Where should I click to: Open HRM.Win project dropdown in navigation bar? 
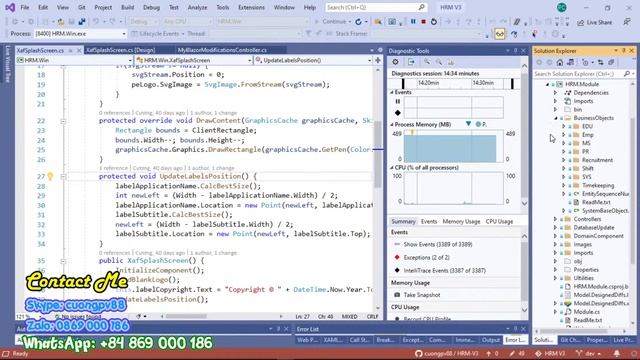75,60
